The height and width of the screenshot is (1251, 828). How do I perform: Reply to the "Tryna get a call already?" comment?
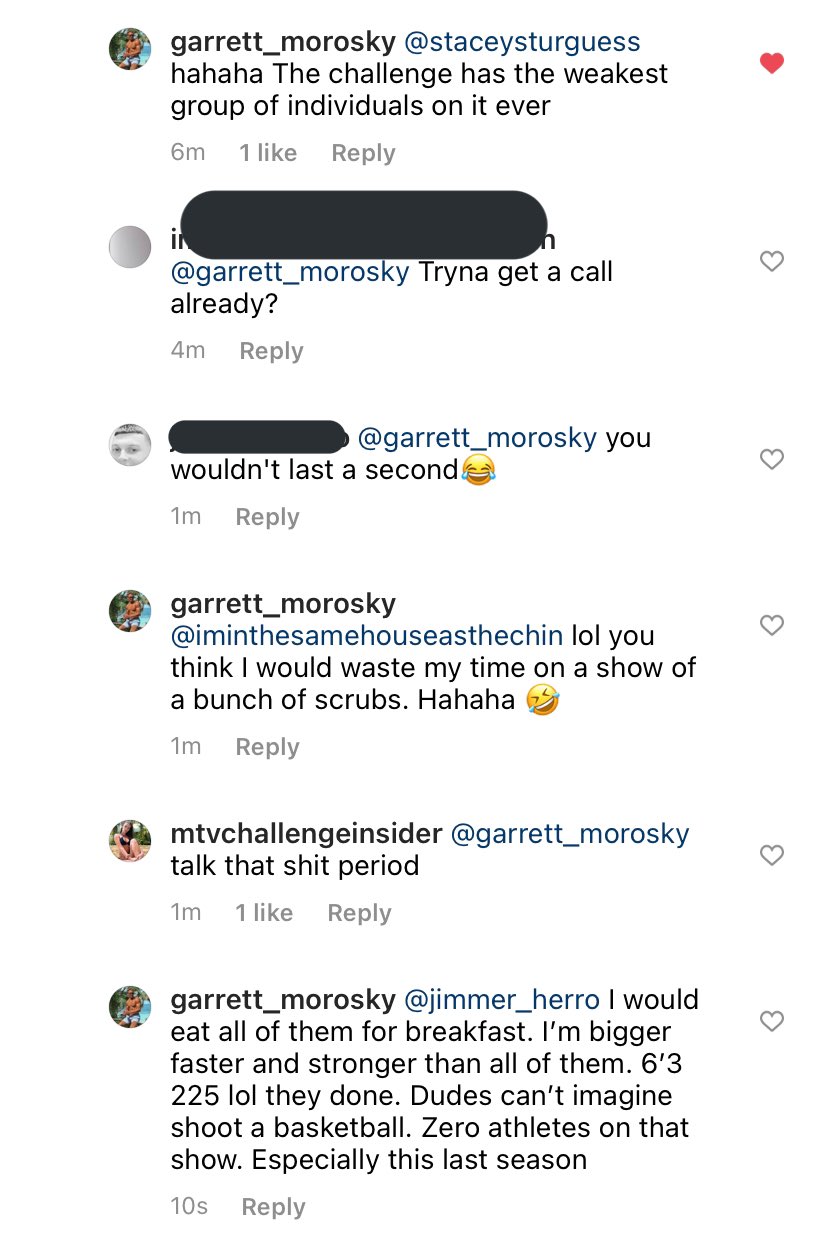click(271, 351)
